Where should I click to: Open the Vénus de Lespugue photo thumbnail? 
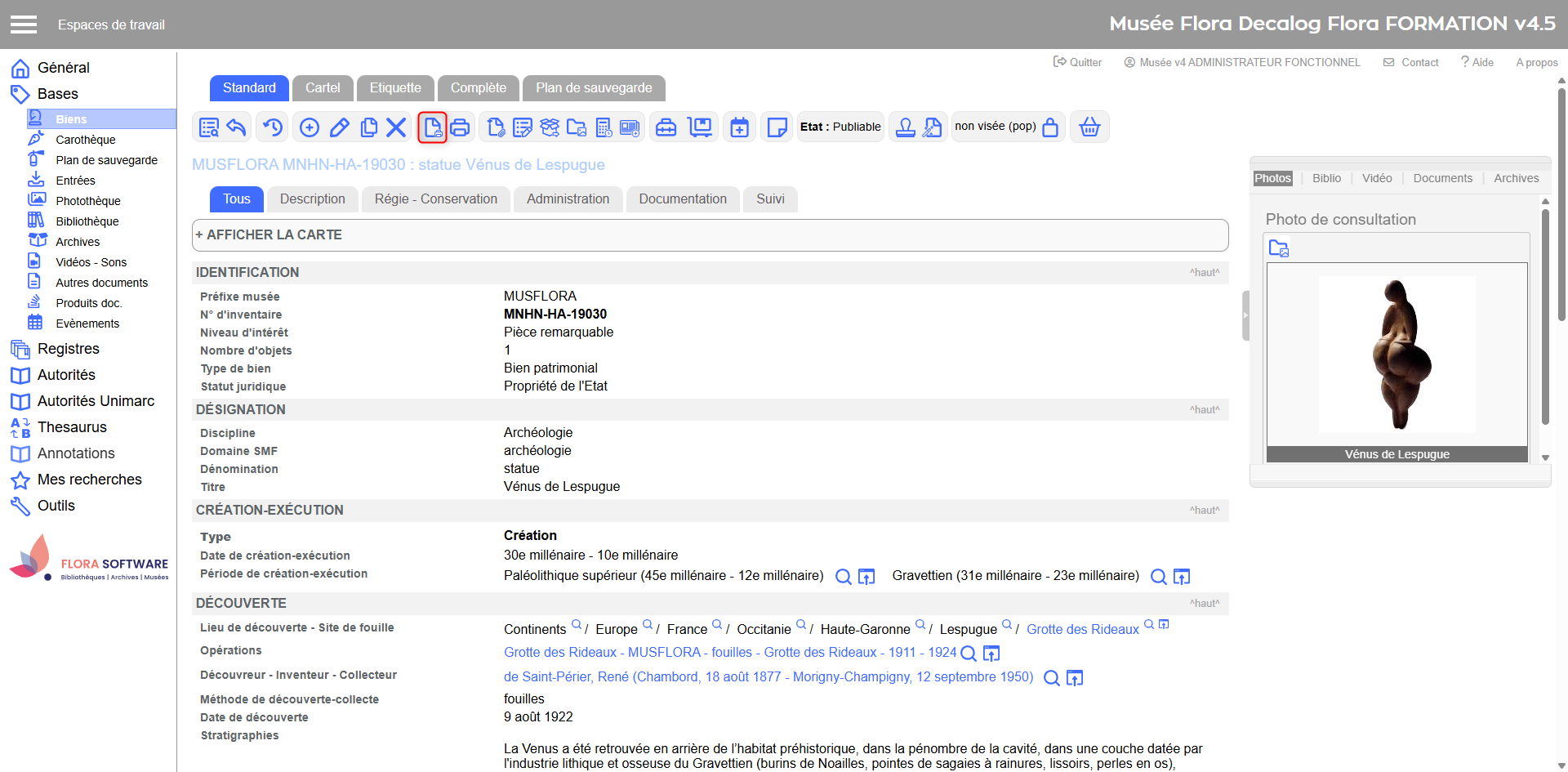tap(1396, 355)
